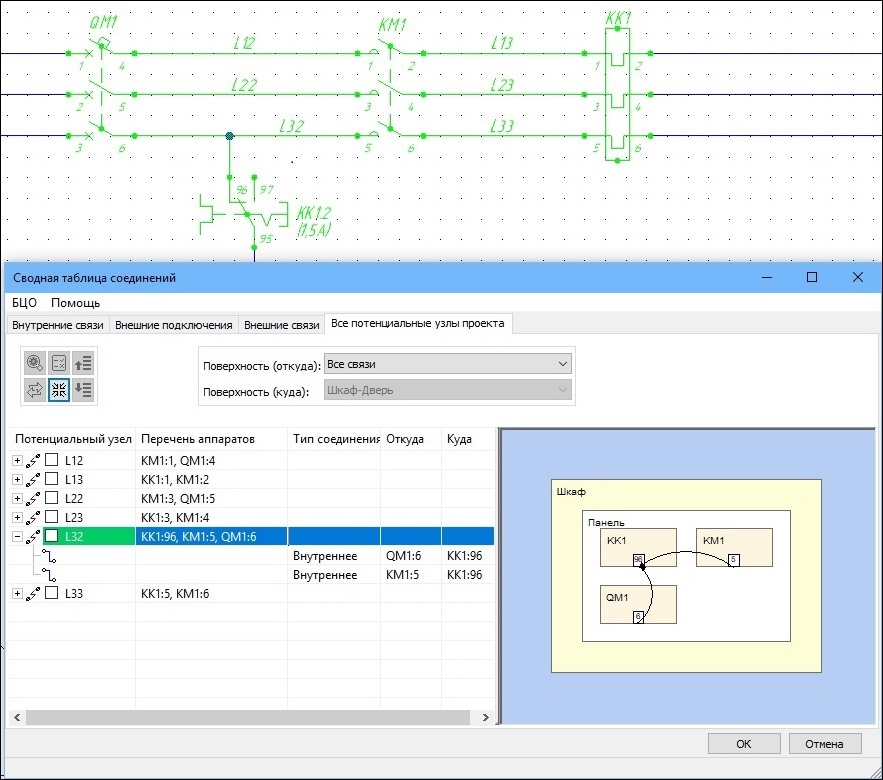Collapse the L32 tree node
Screen dimensions: 883x780
(x=17, y=537)
